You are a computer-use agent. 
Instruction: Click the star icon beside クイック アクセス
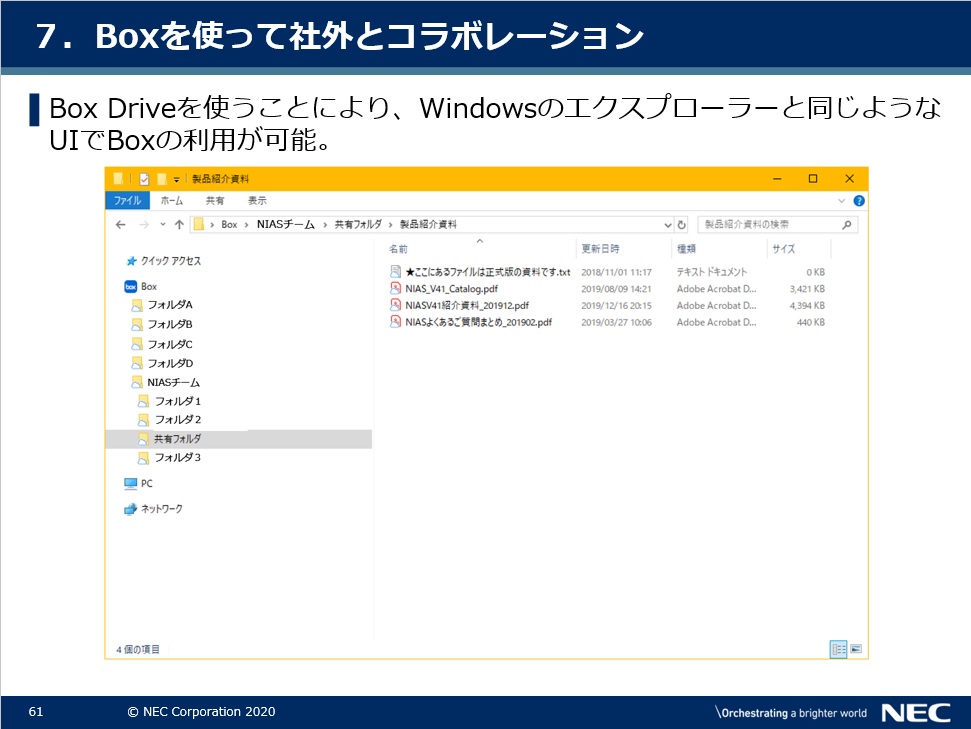pos(131,261)
